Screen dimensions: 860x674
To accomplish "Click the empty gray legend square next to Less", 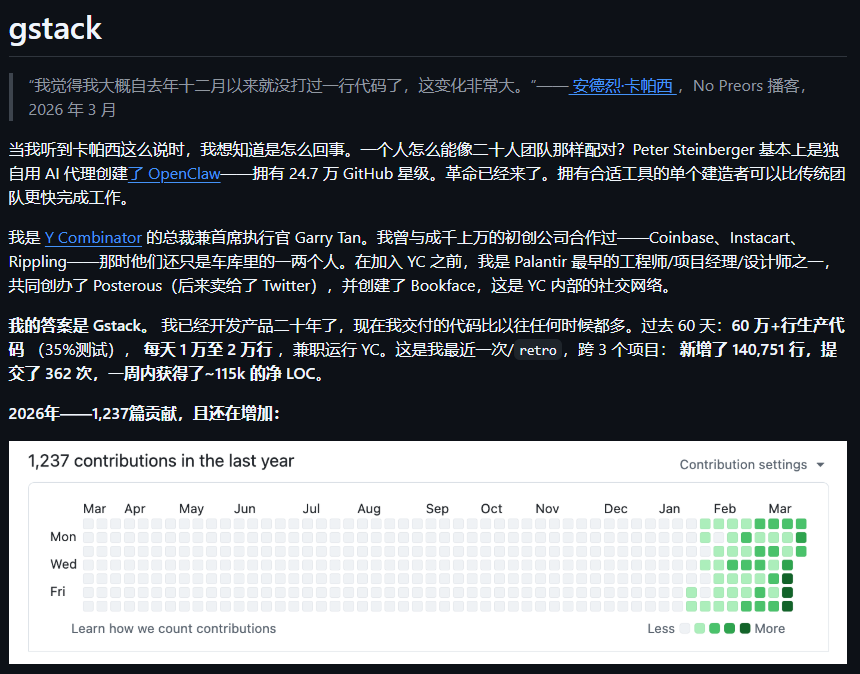I will click(685, 629).
